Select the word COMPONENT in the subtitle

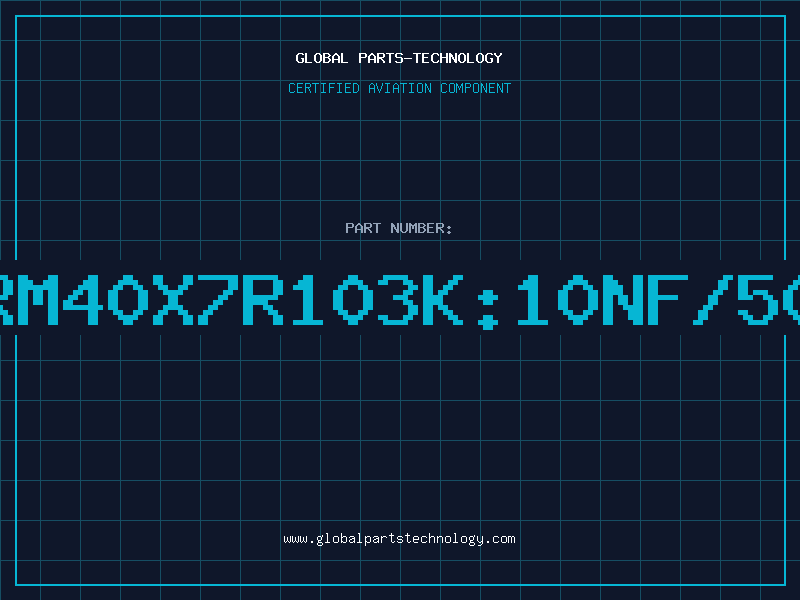[476, 88]
